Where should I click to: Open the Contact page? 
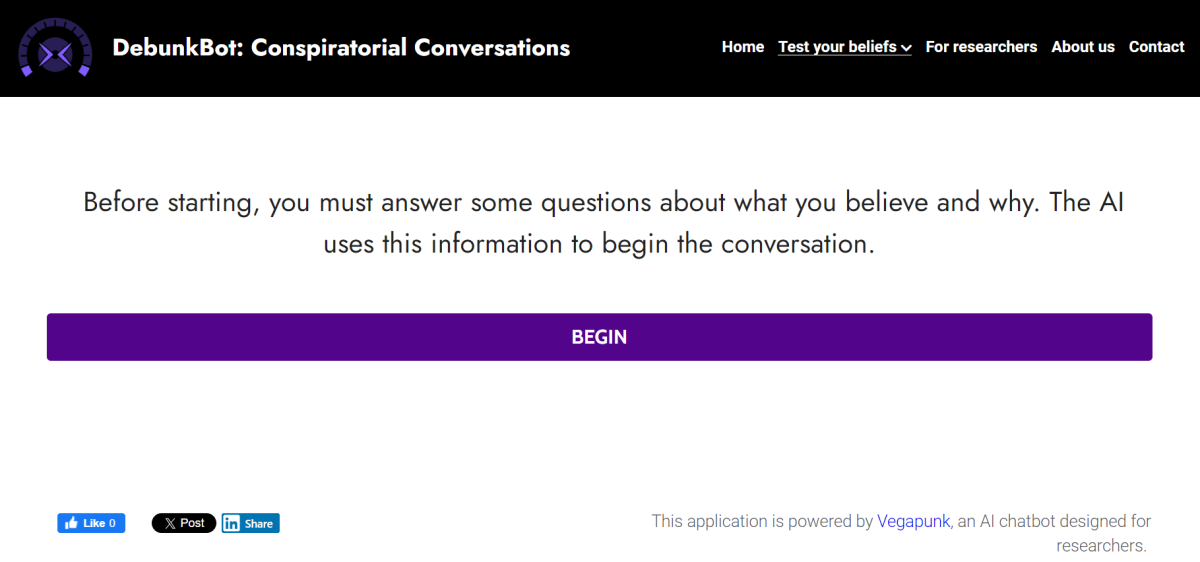[x=1156, y=47]
